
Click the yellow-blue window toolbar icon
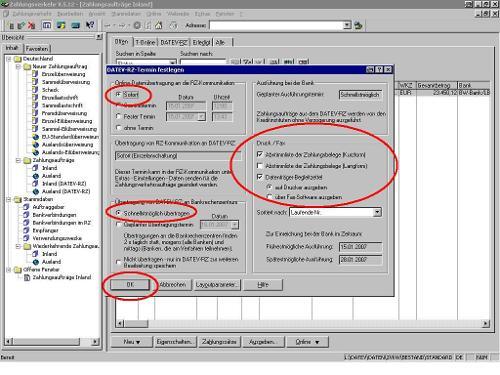point(61,25)
